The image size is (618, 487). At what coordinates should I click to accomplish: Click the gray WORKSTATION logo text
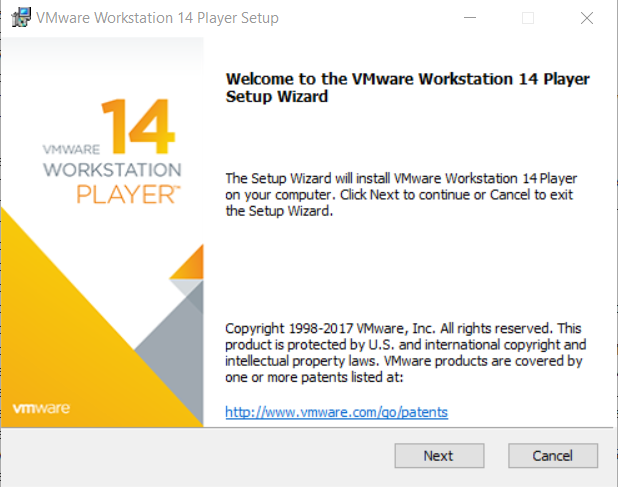112,170
